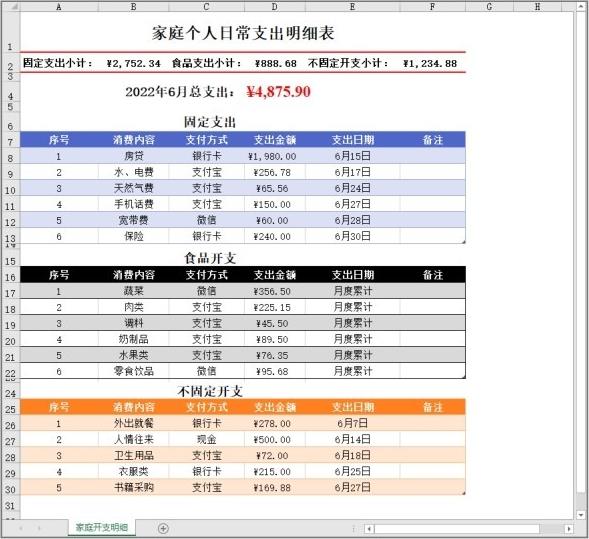Click the total ¥4,875.90 cell
Screen dimensions: 589x539
point(278,92)
